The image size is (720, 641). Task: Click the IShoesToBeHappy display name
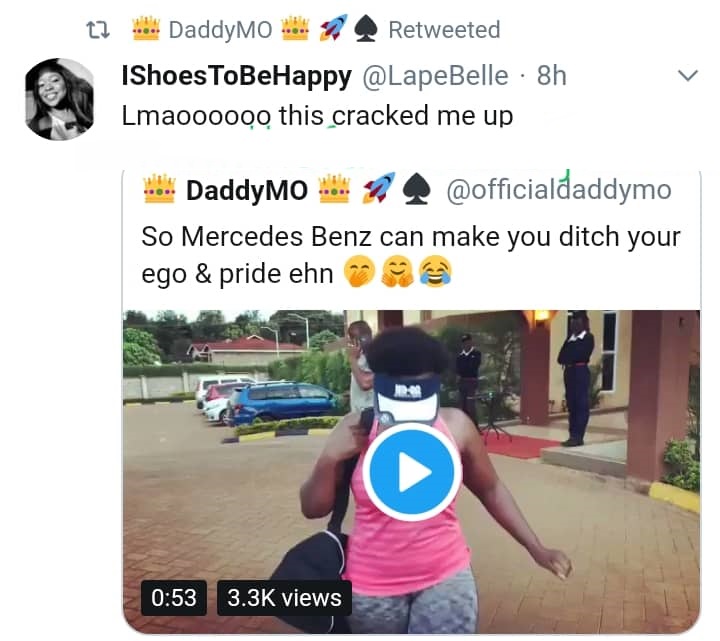click(x=236, y=76)
